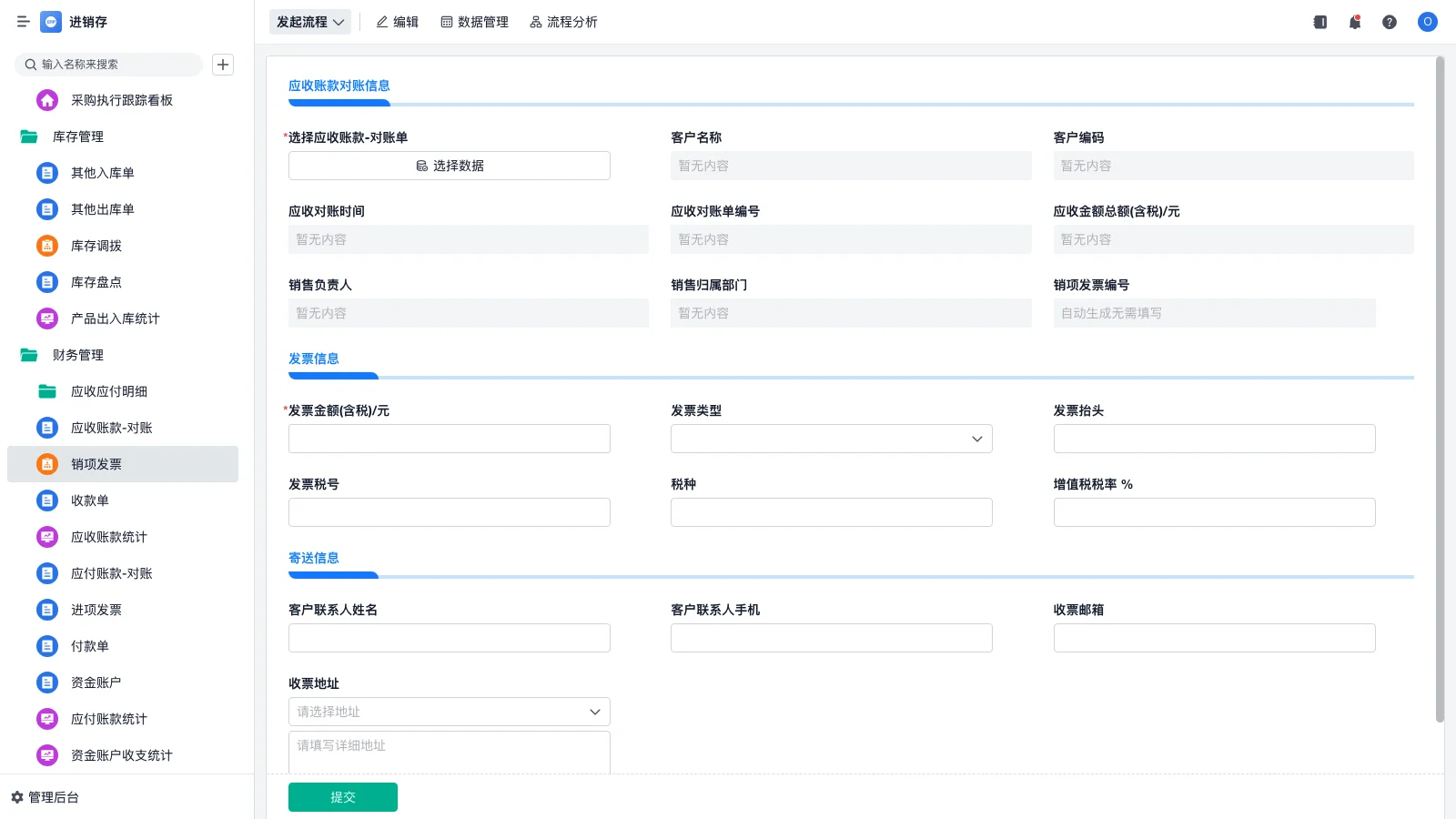Open the 发票类型 dropdown
The height and width of the screenshot is (819, 1456).
(832, 439)
